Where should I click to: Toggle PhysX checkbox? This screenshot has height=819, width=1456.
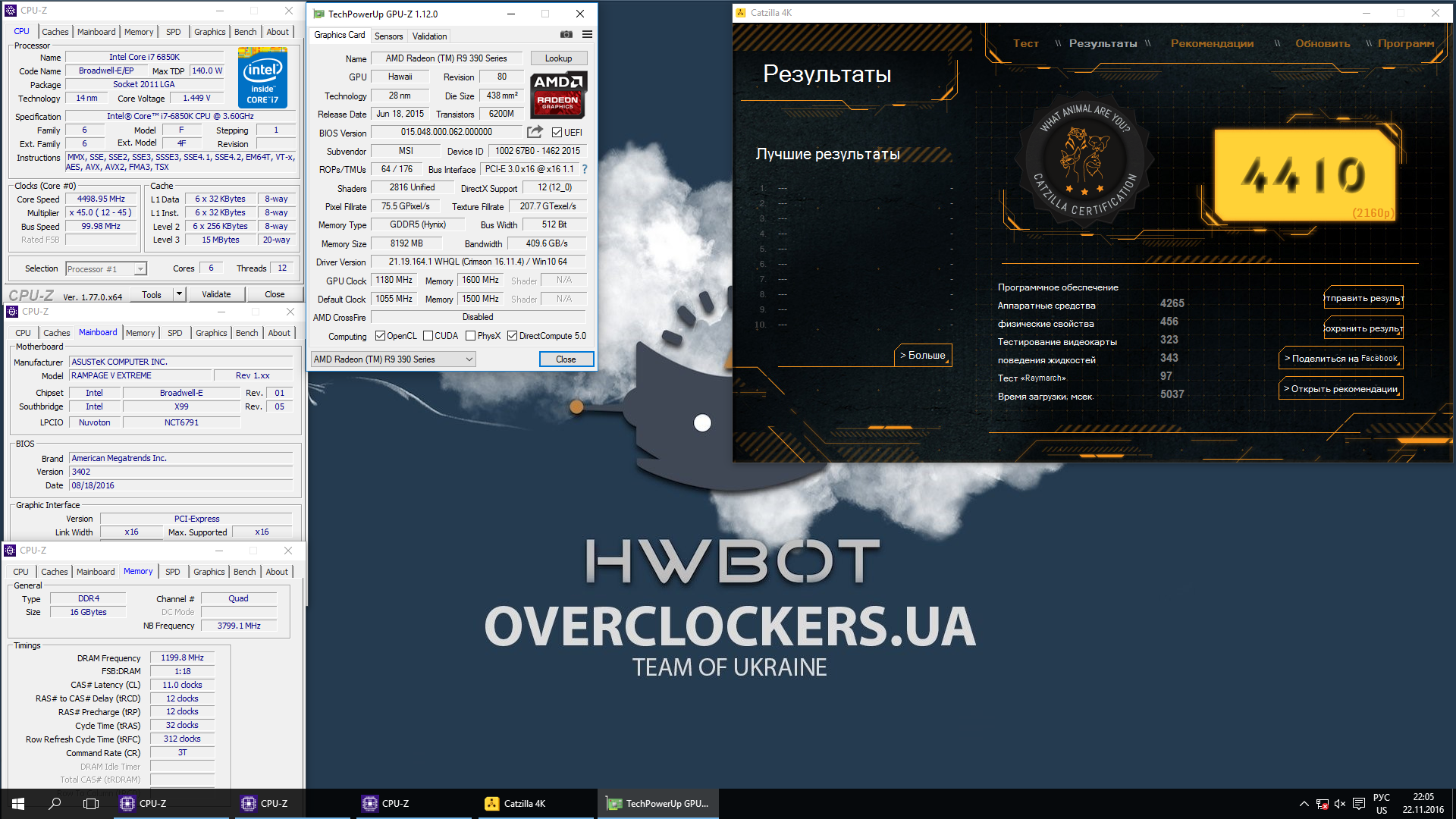(x=470, y=336)
